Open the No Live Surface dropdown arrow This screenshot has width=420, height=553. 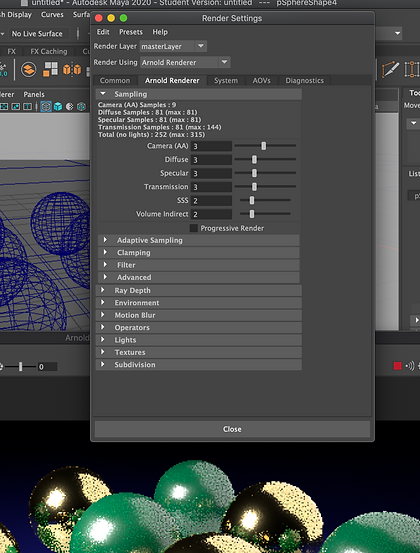point(2,34)
